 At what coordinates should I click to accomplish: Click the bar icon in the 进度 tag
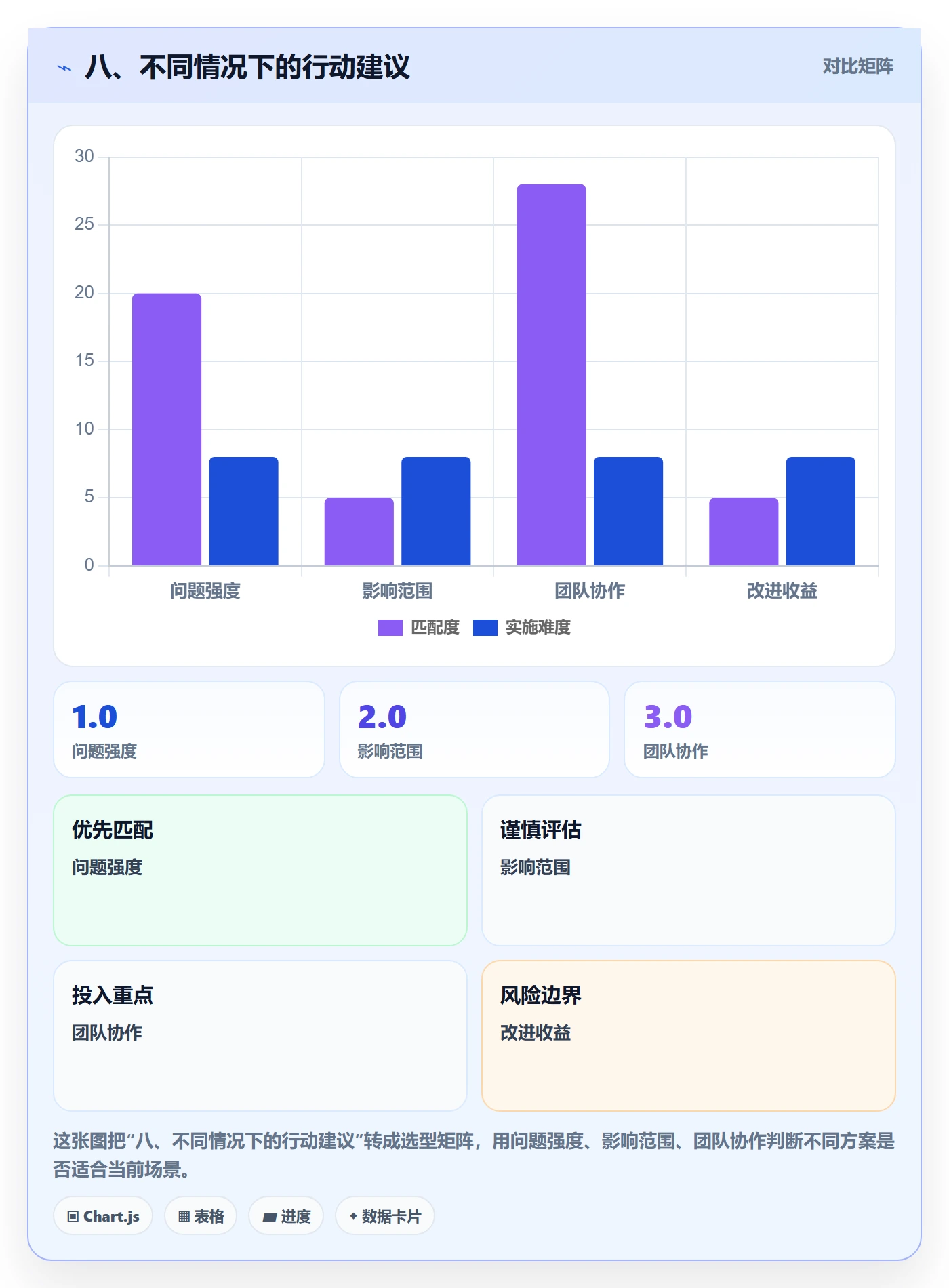pyautogui.click(x=270, y=1217)
